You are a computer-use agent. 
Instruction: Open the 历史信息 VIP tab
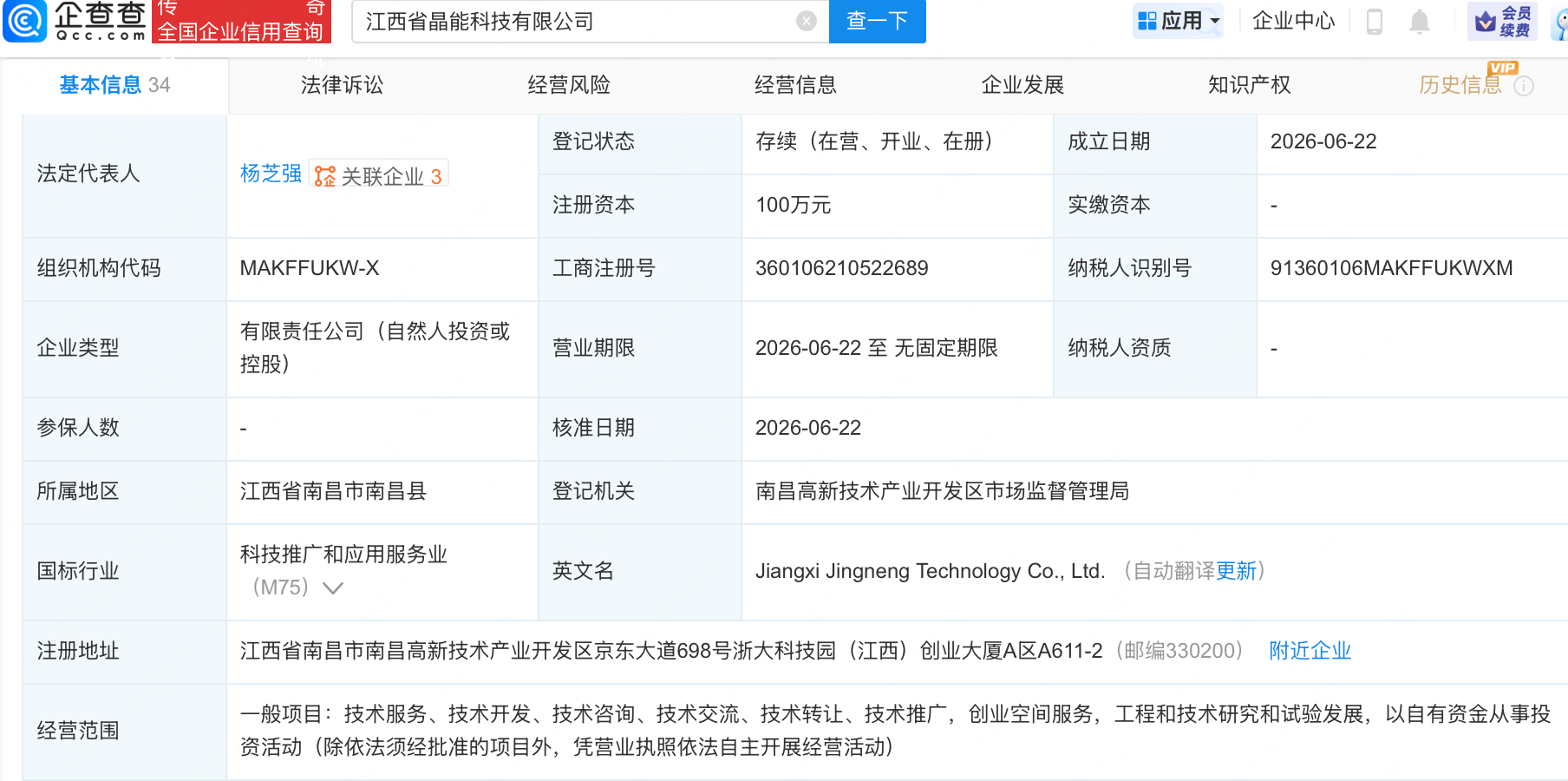(1460, 85)
